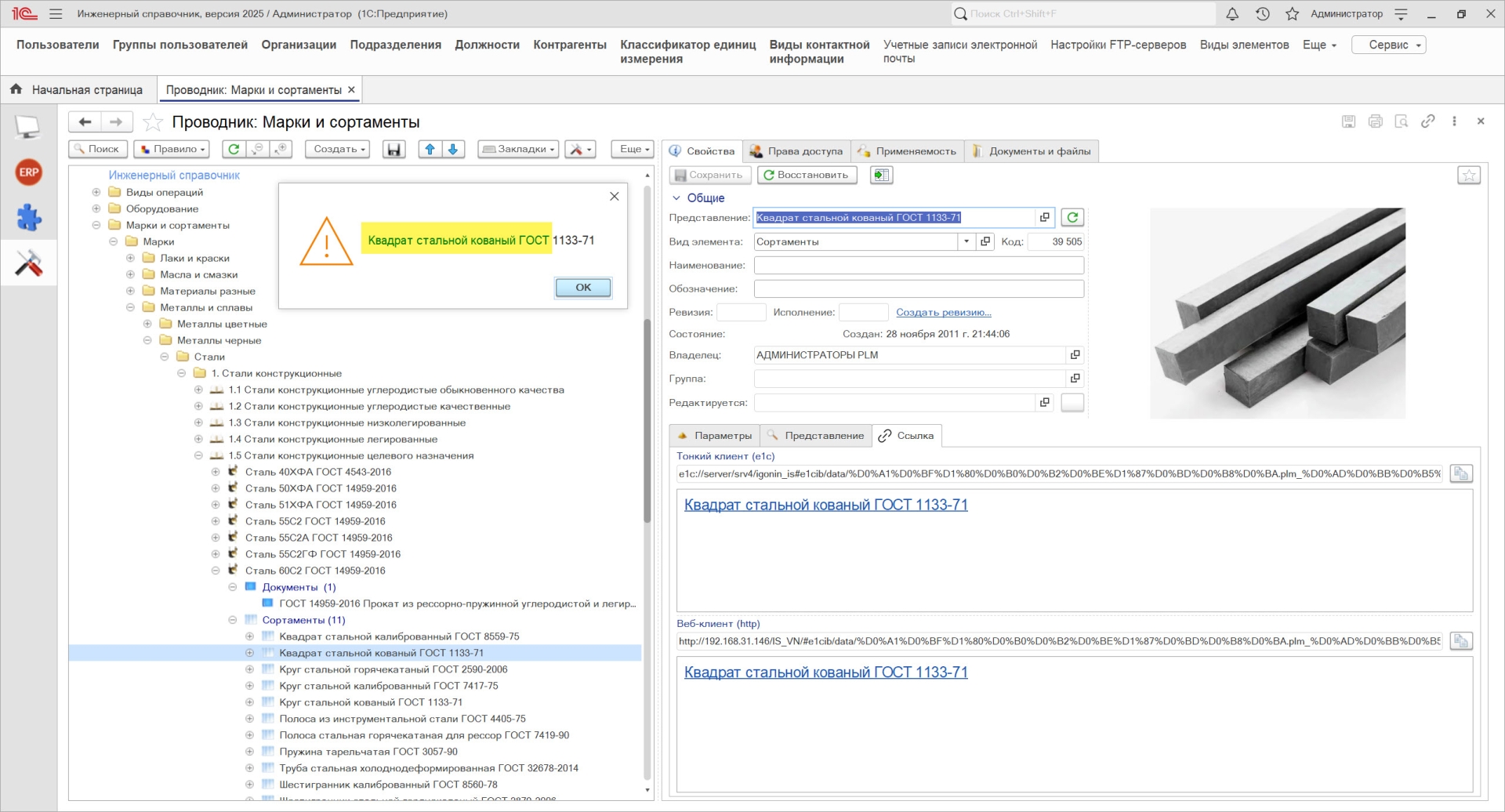Move item up with blue arrow
Screen dimensions: 1505x812
tap(430, 149)
